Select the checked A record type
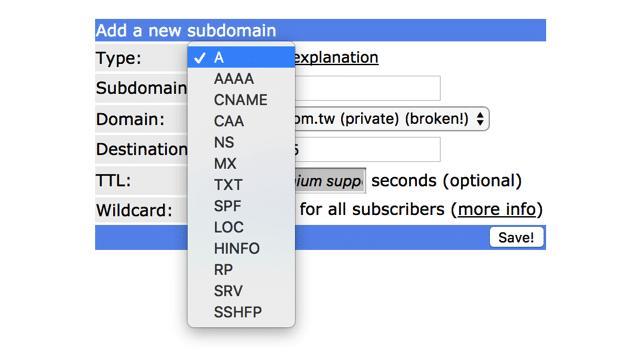Image resolution: width=640 pixels, height=360 pixels. point(241,58)
